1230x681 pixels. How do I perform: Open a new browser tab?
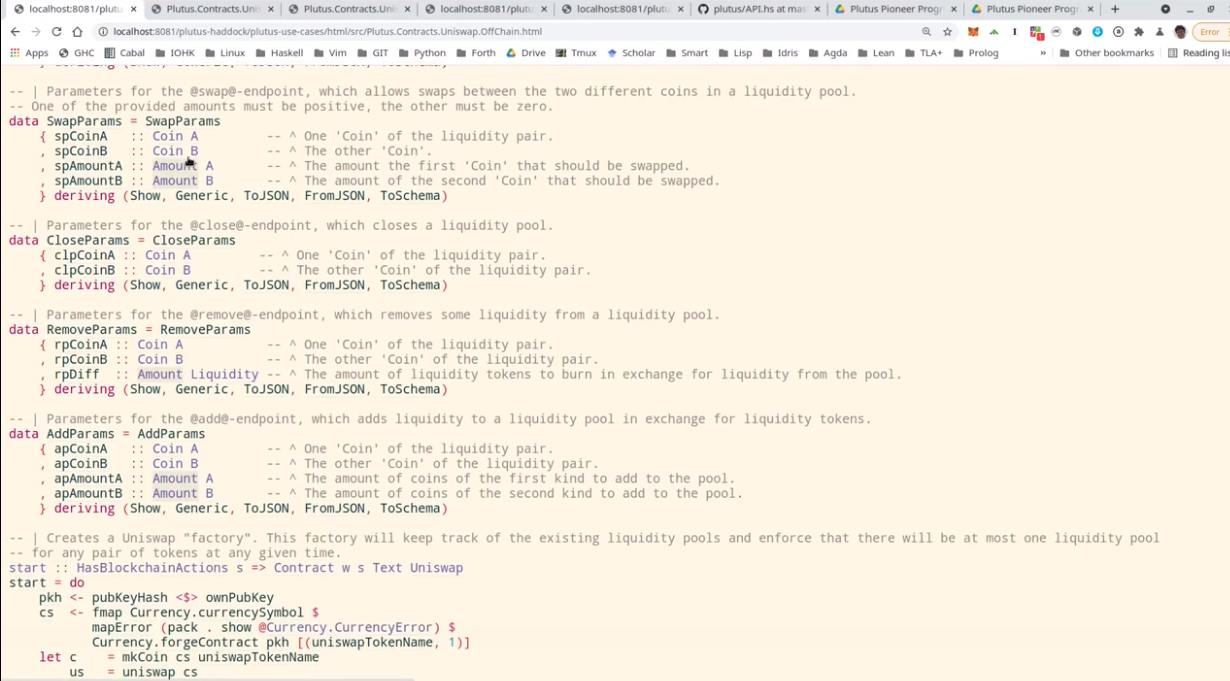[x=1115, y=9]
